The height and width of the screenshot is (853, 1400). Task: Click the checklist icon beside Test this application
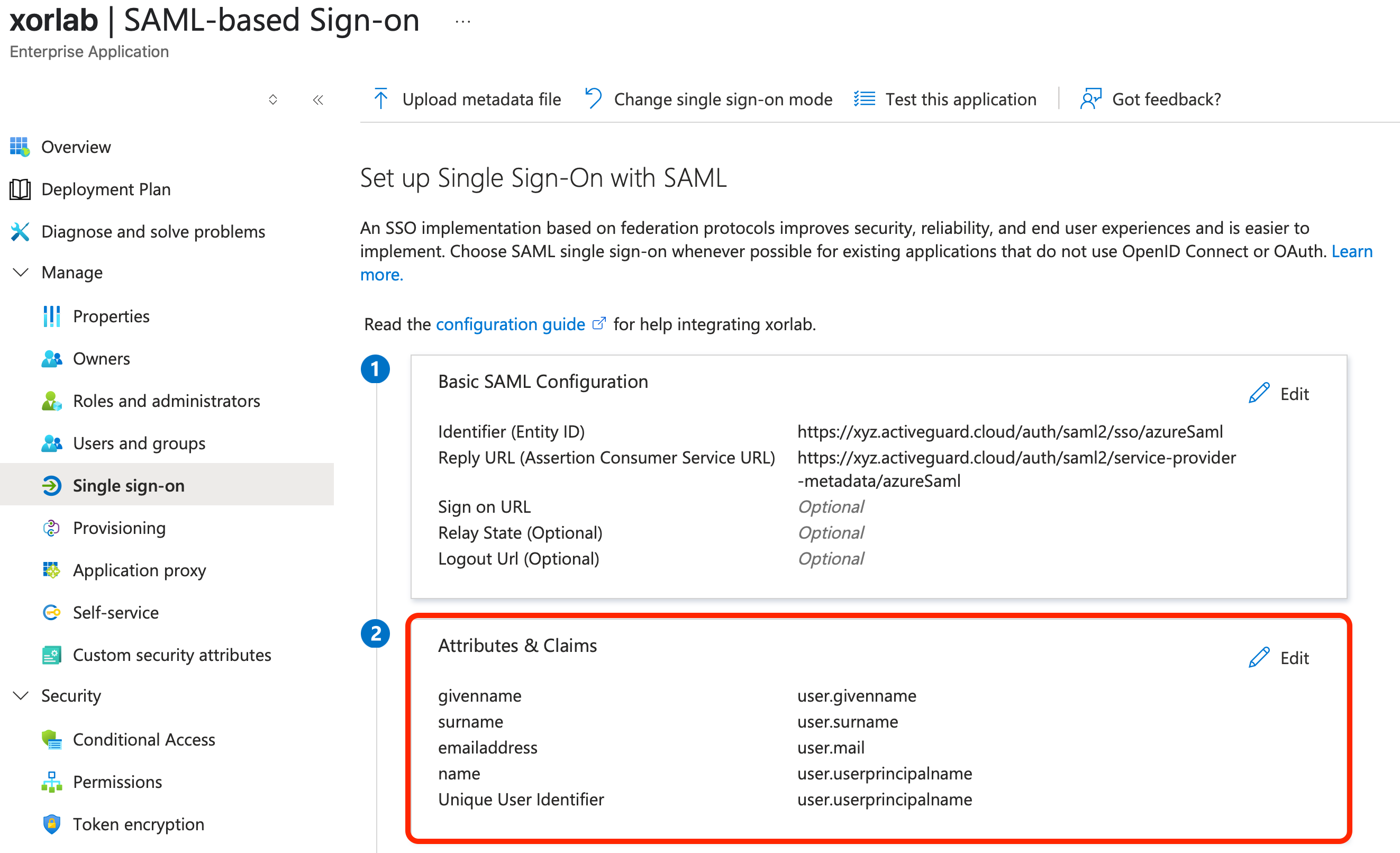tap(864, 99)
